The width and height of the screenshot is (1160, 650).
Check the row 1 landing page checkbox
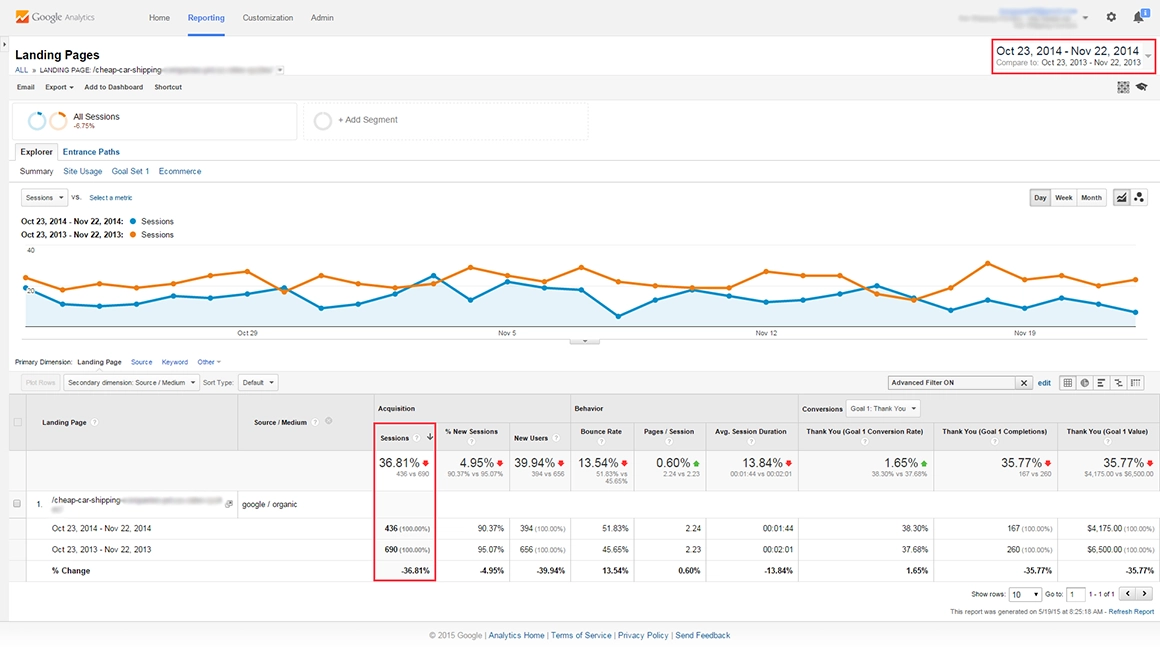point(17,504)
